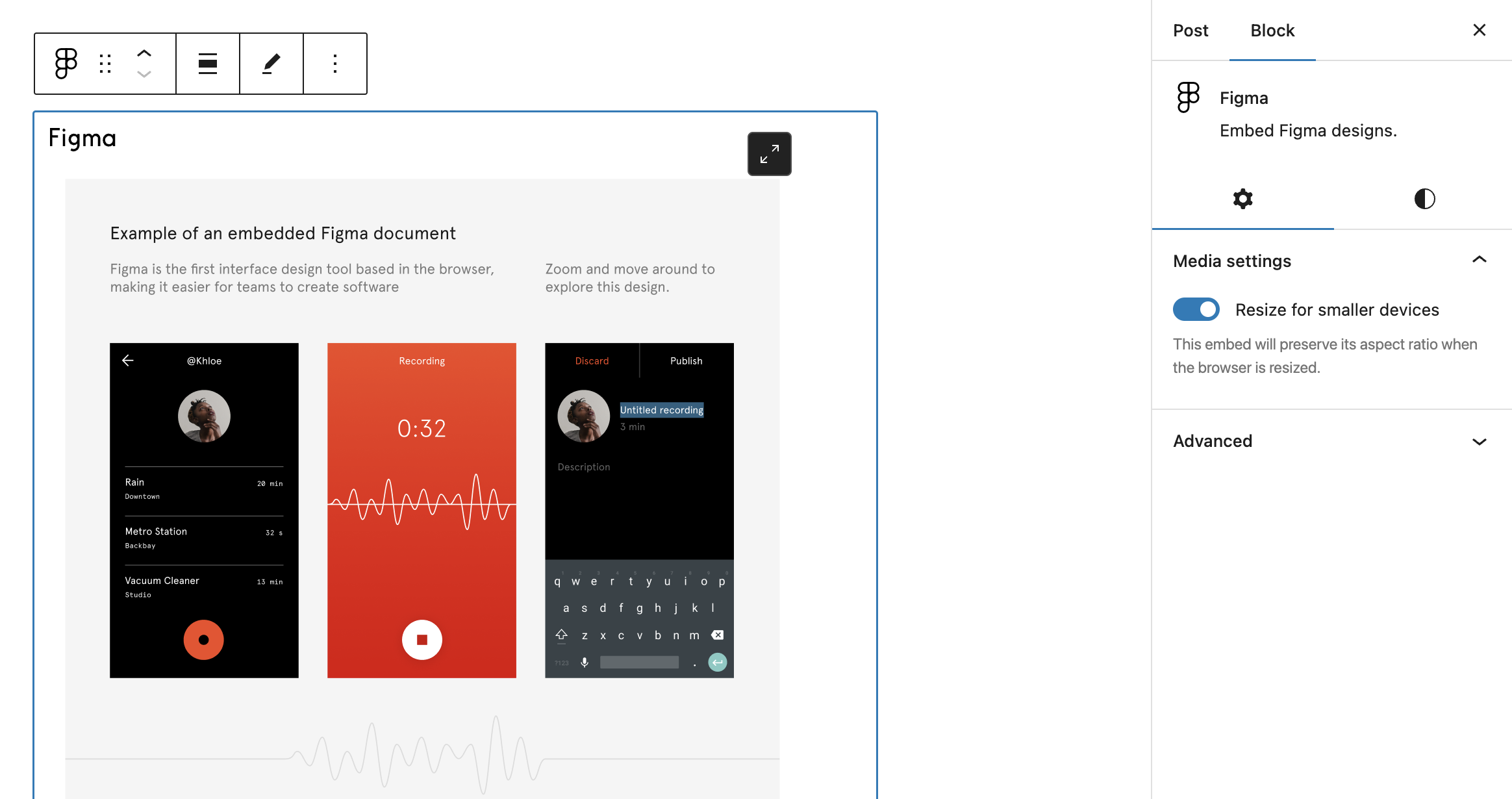
Task: Click the text alignment icon in toolbar
Action: (x=208, y=63)
